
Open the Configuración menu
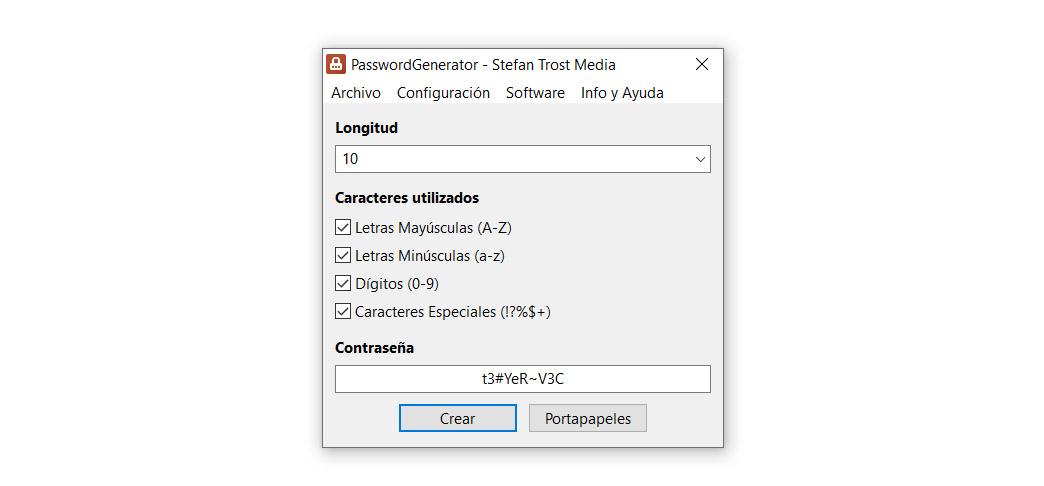pos(443,92)
